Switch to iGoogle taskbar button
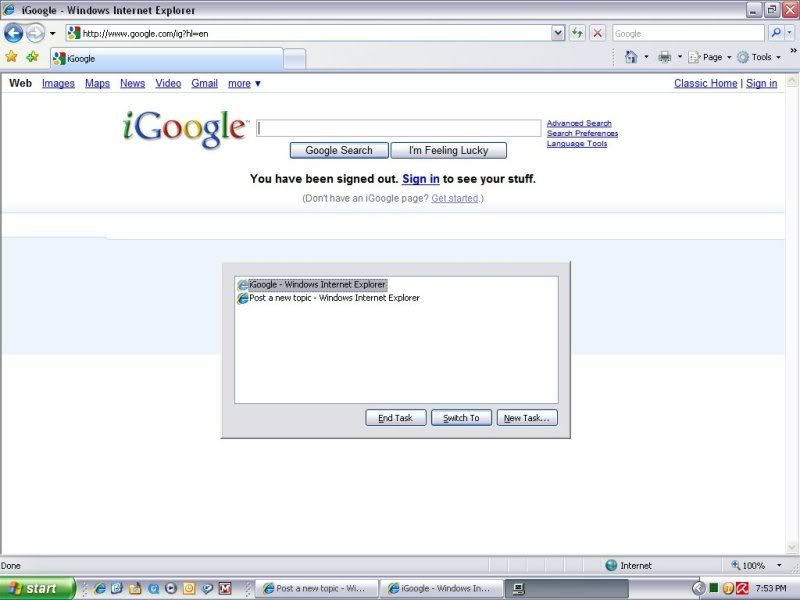 pyautogui.click(x=442, y=589)
